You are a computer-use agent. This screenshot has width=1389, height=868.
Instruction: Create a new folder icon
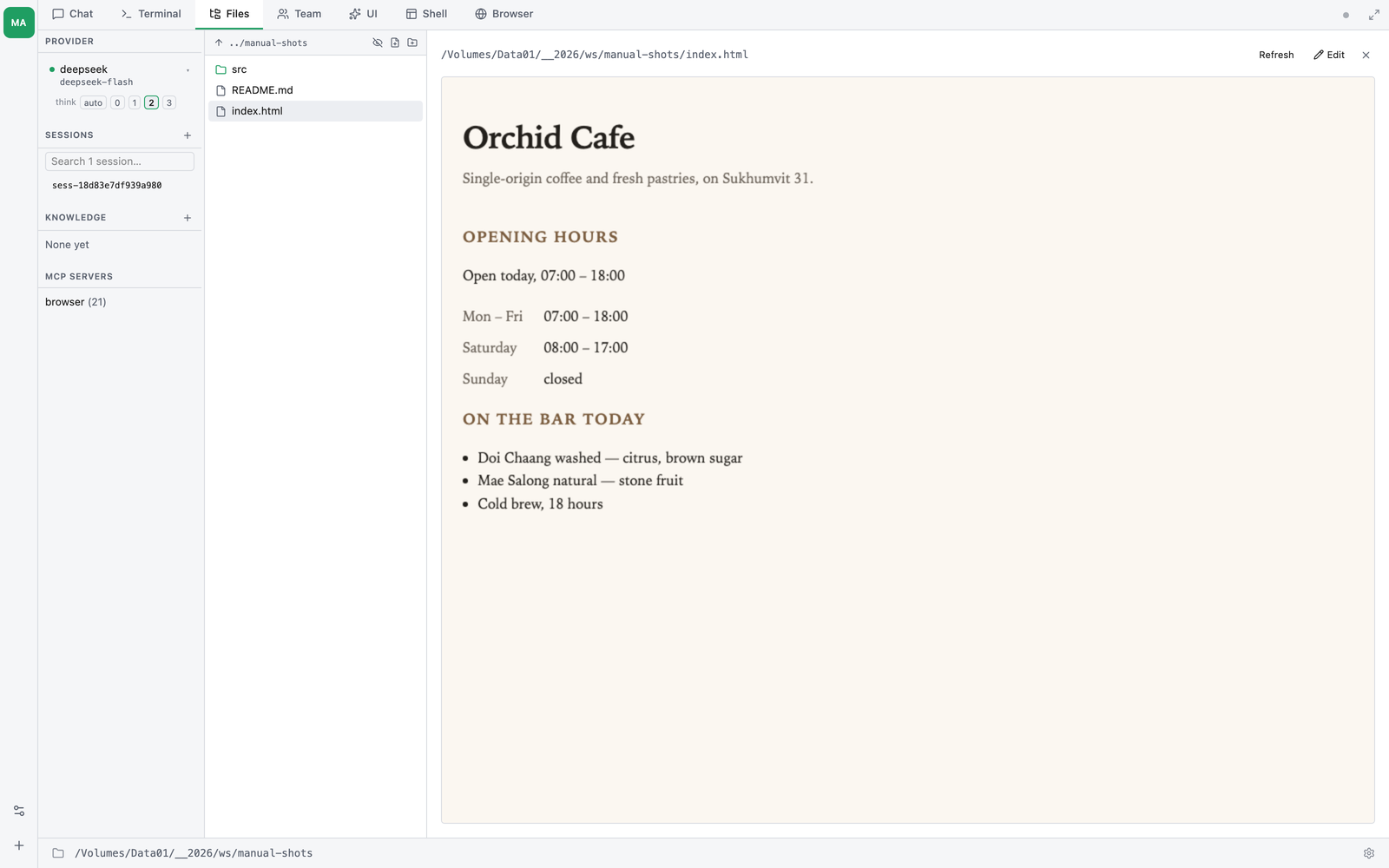tap(412, 43)
